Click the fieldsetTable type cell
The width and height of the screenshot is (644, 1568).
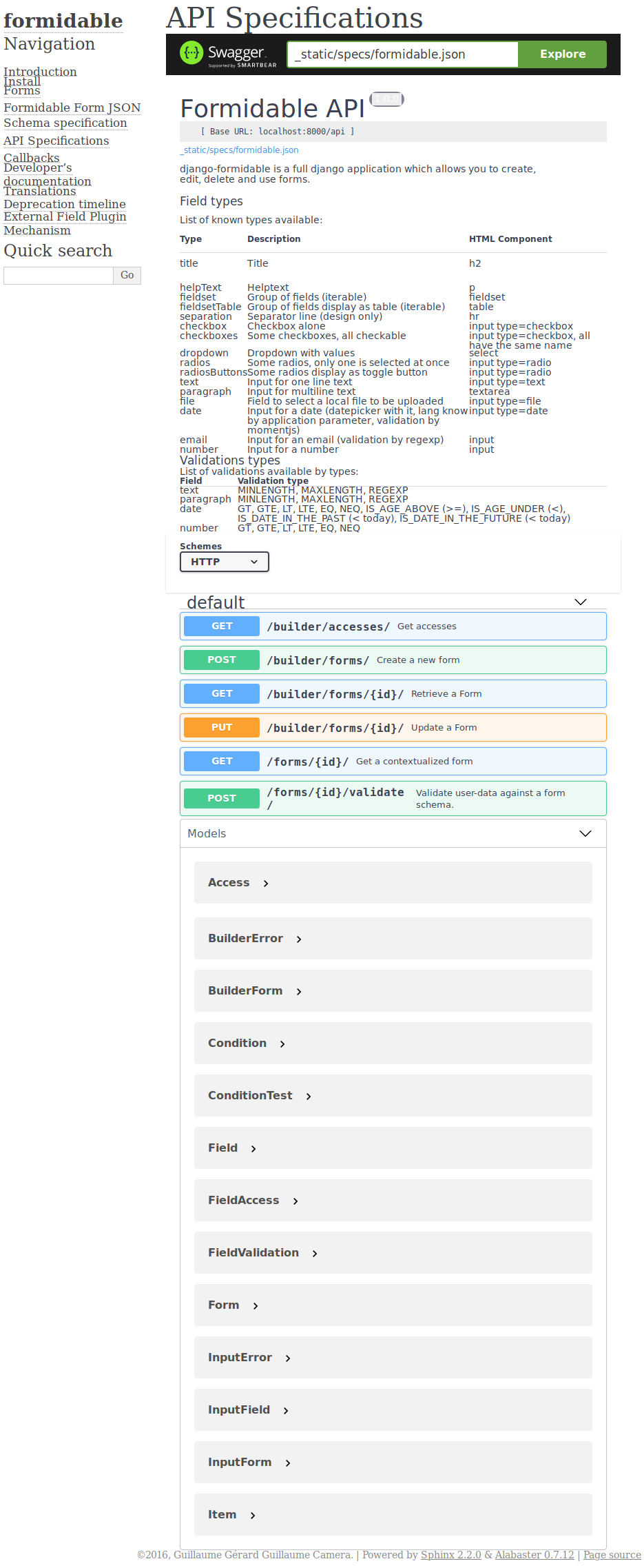(x=211, y=307)
